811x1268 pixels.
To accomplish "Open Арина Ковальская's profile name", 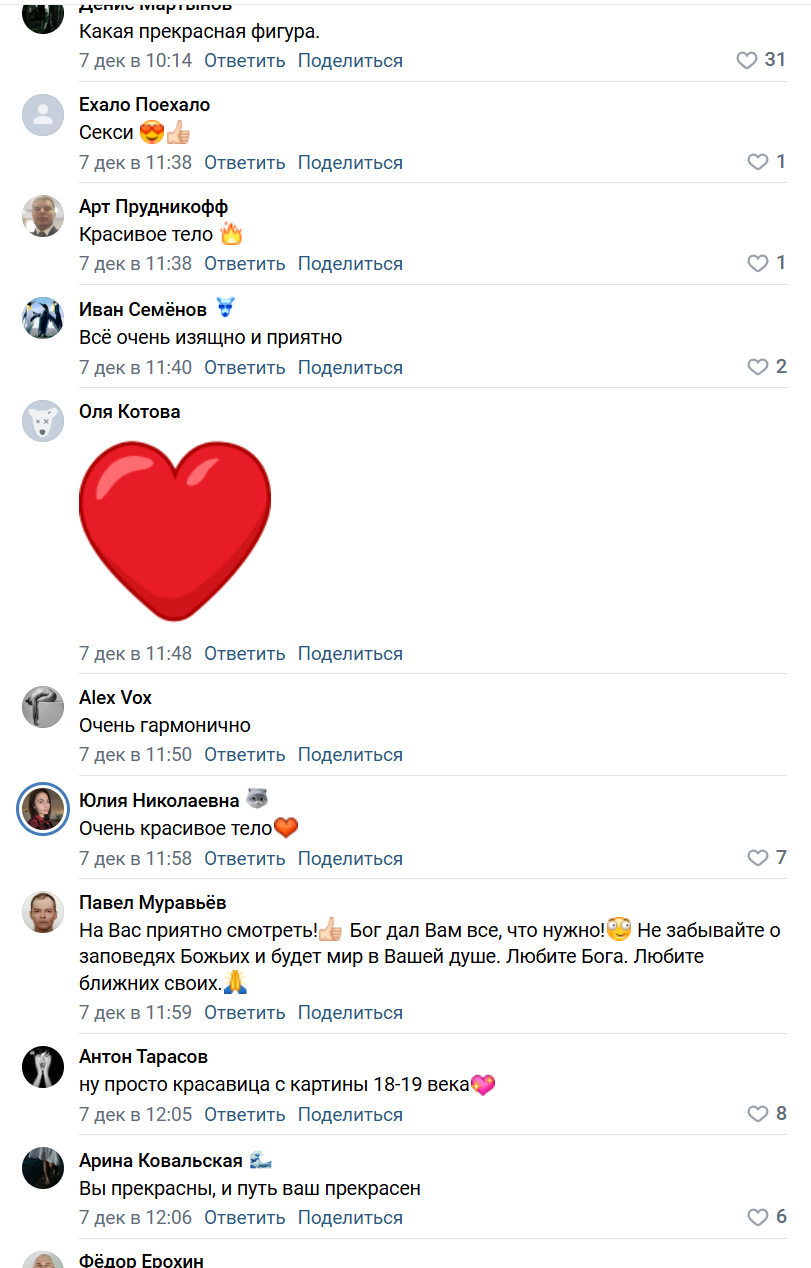I will click(x=161, y=1161).
